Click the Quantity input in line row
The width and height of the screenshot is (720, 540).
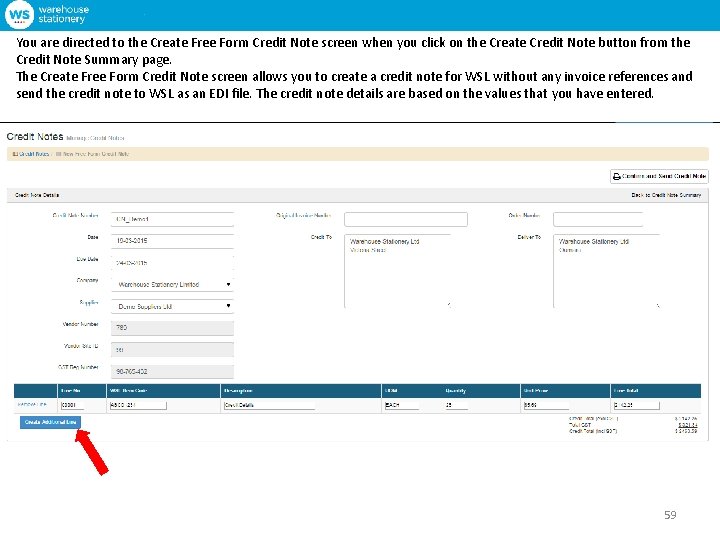456,405
